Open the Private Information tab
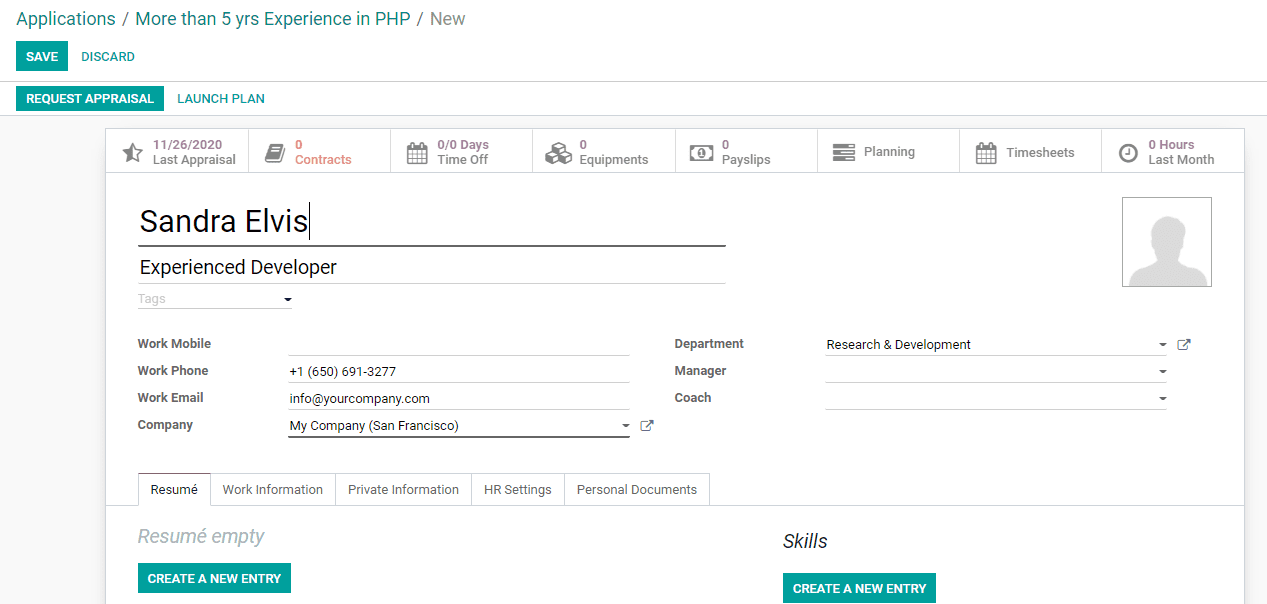Image resolution: width=1267 pixels, height=604 pixels. click(403, 490)
